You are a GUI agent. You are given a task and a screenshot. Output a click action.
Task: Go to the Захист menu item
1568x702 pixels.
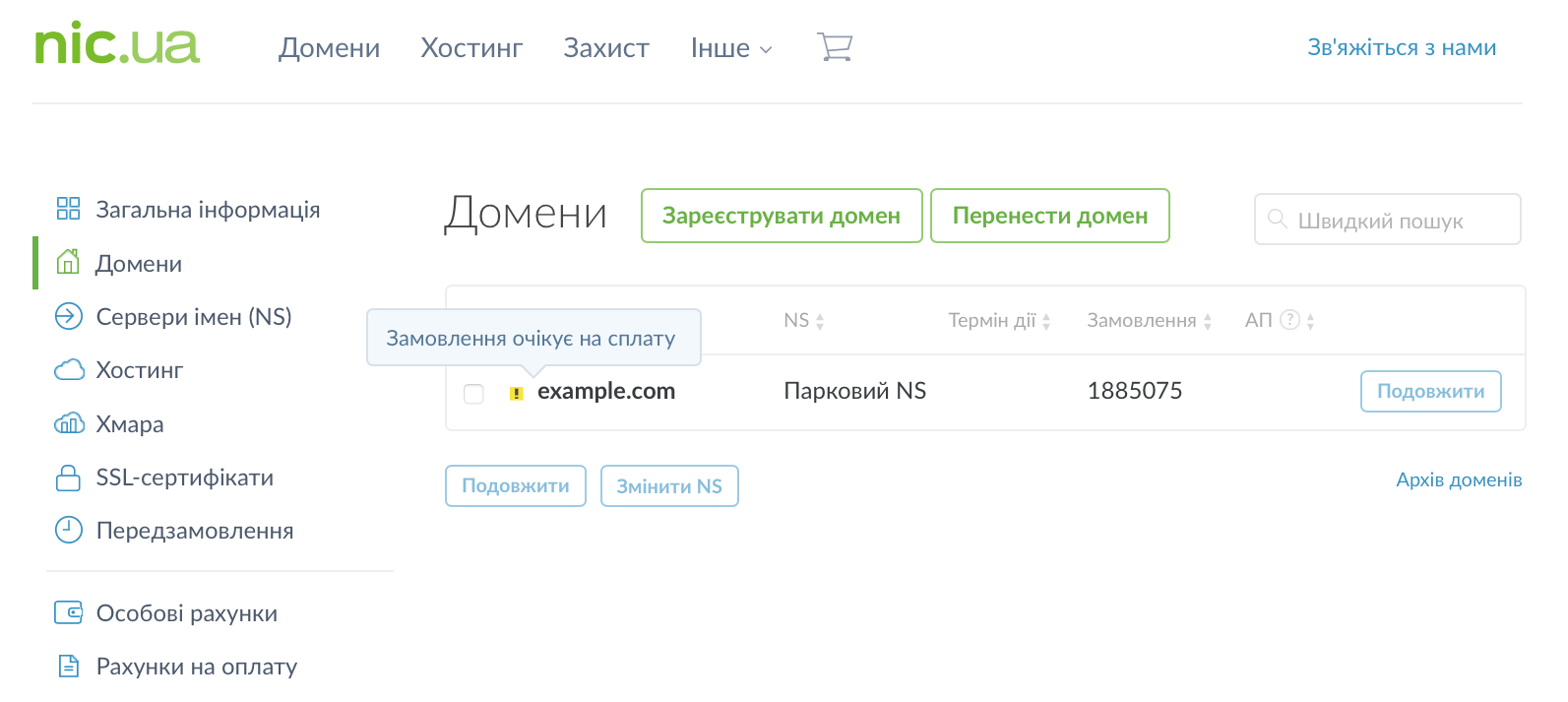pos(605,48)
